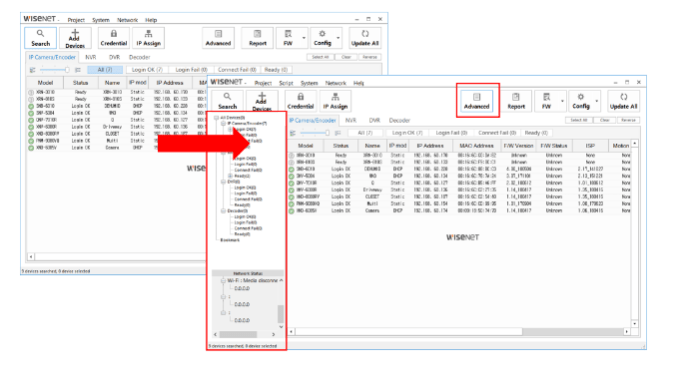680x389 pixels.
Task: Filter by Connect Fail (0) in front window
Action: [x=497, y=133]
